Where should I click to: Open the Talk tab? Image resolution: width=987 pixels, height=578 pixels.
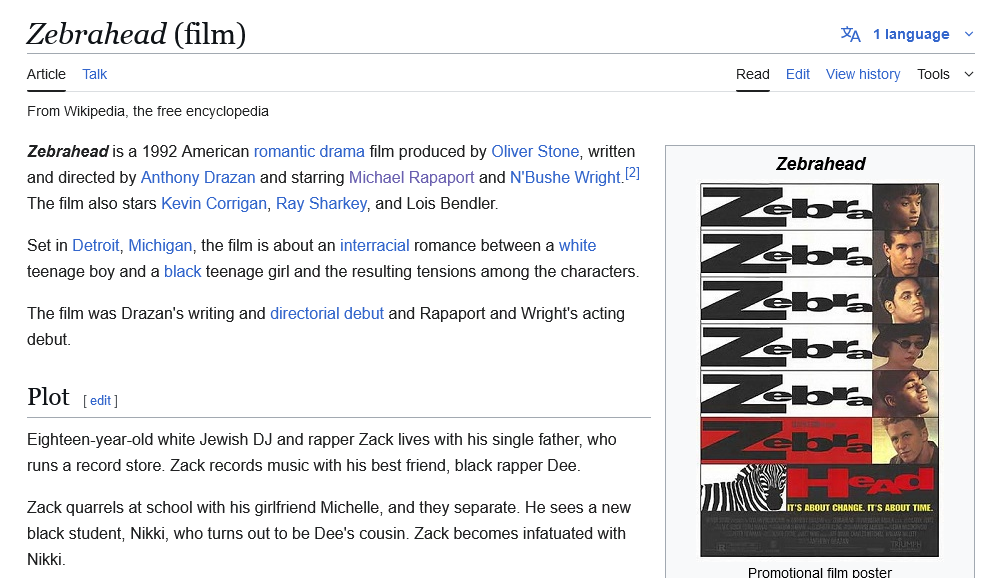[x=94, y=74]
